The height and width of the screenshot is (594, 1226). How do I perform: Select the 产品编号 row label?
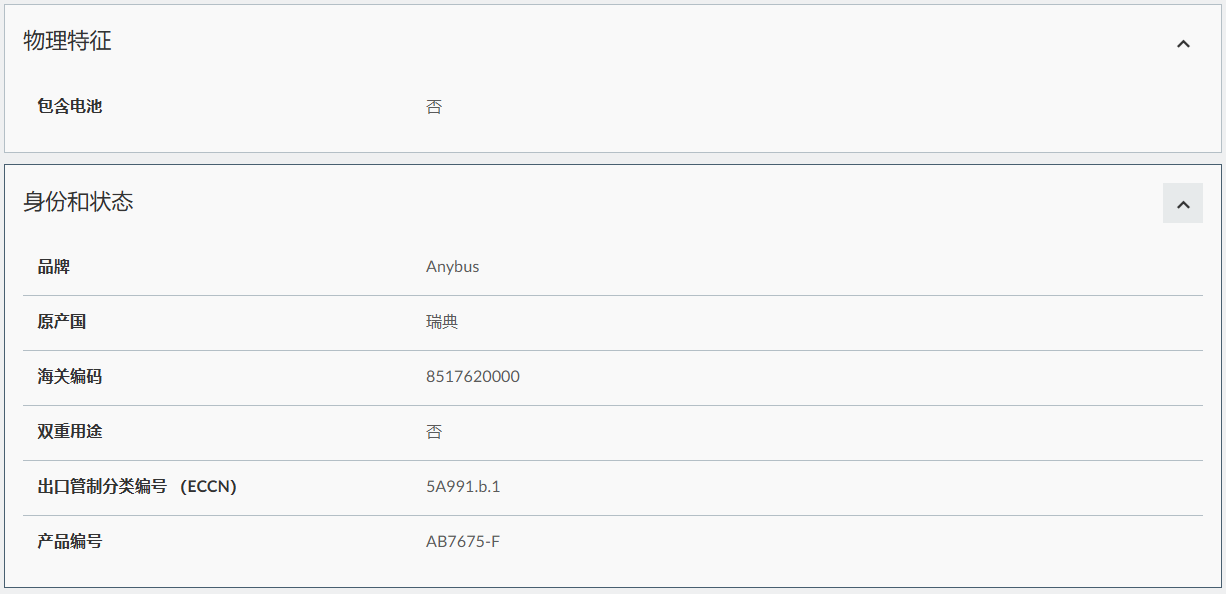click(x=70, y=542)
